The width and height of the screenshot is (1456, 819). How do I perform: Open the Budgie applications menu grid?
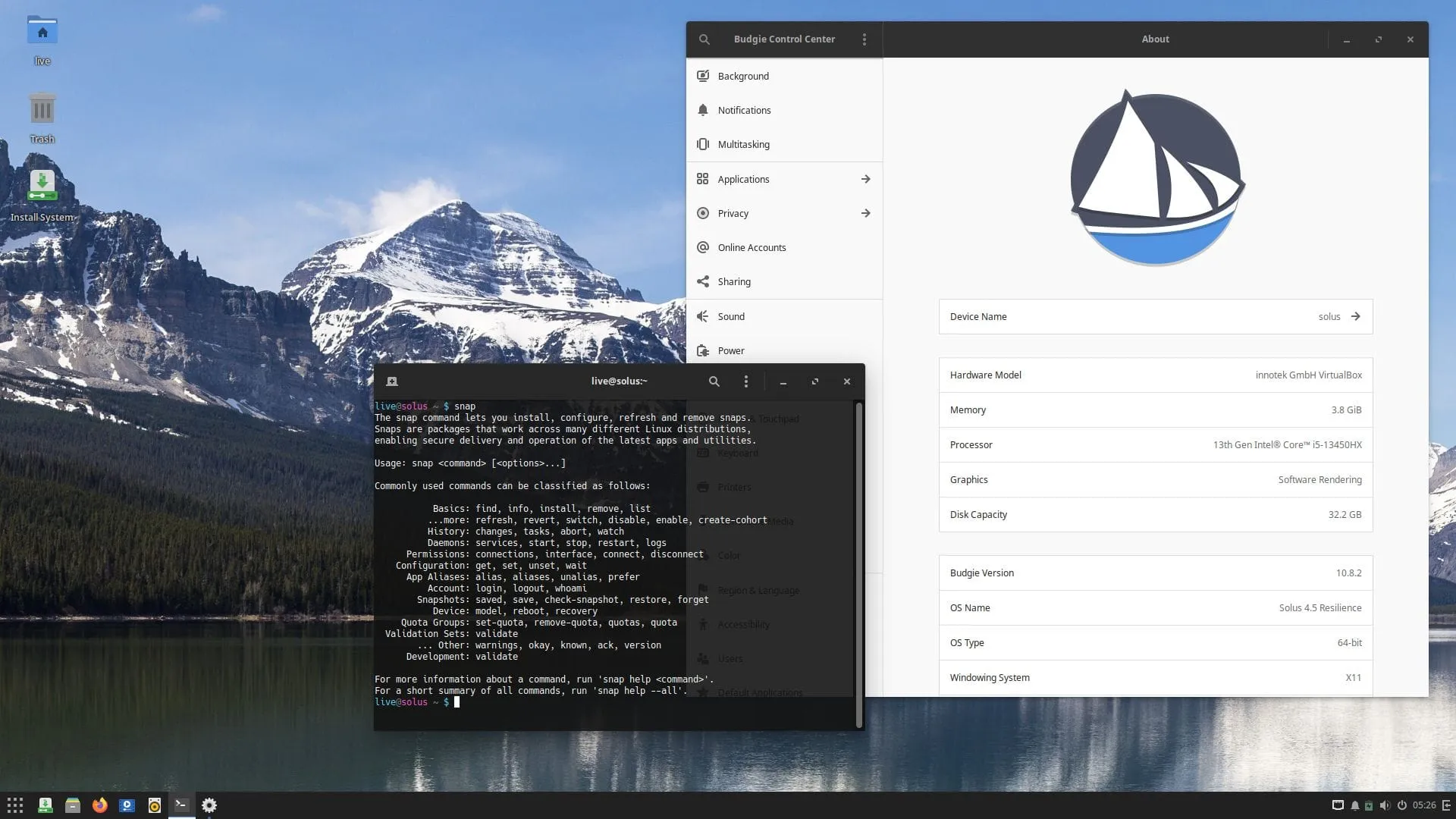pos(15,805)
